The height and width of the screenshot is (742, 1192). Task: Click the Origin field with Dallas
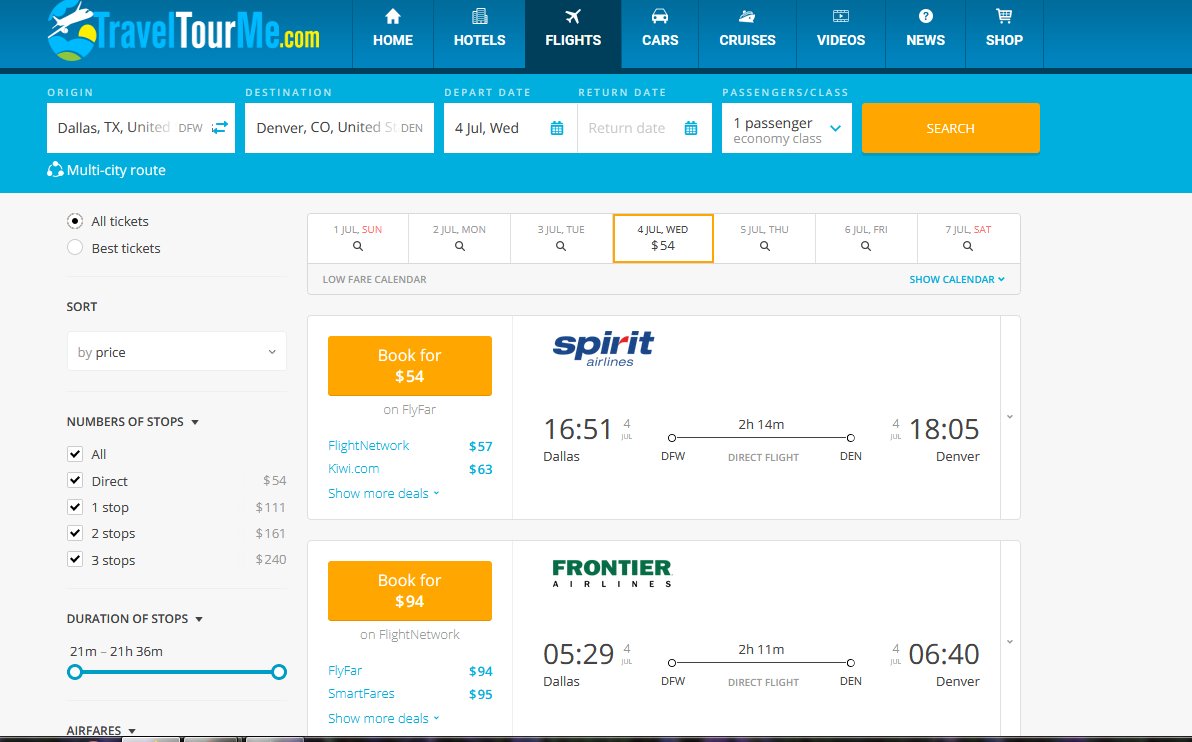pyautogui.click(x=141, y=128)
